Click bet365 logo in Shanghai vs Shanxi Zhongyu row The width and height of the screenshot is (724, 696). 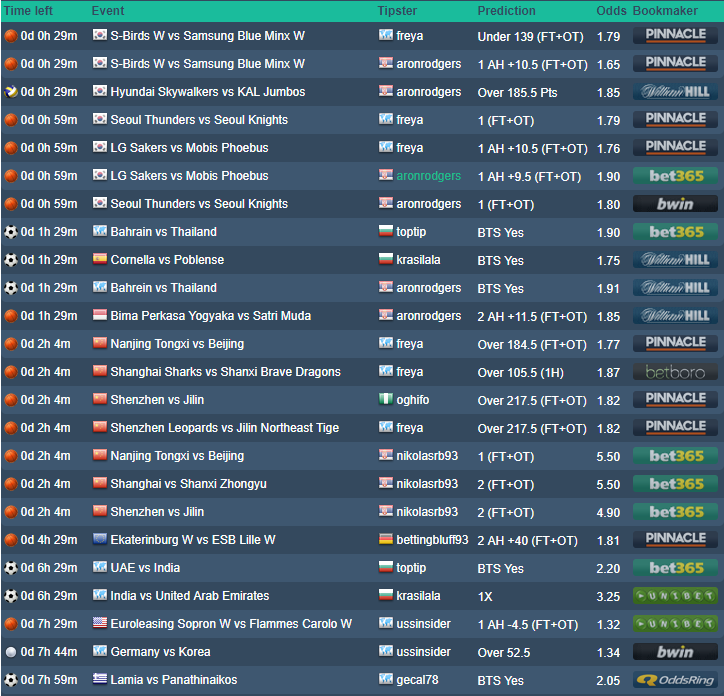(675, 484)
